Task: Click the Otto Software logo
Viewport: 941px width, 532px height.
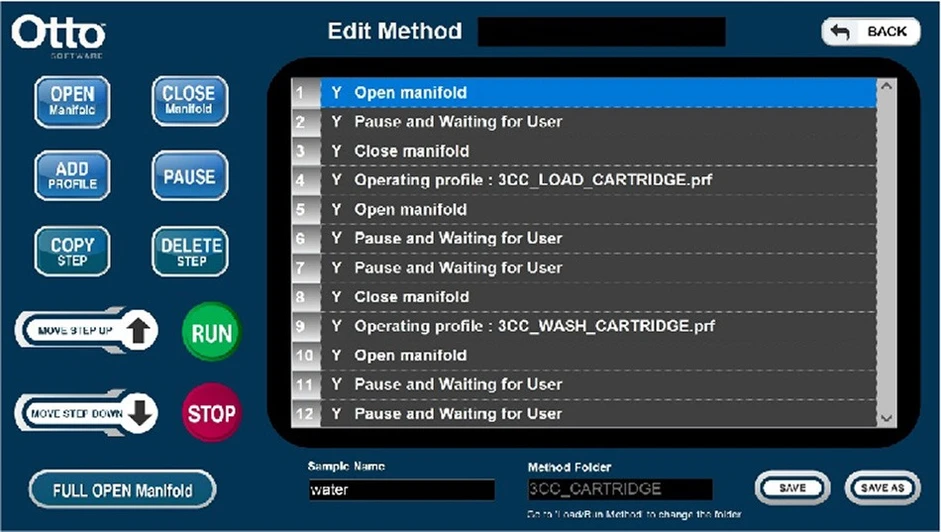Action: [59, 36]
